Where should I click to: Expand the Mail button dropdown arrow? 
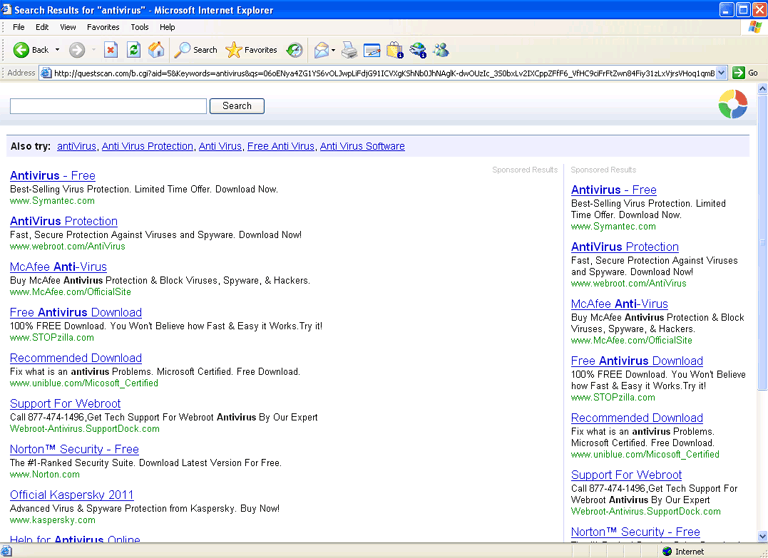[x=333, y=49]
